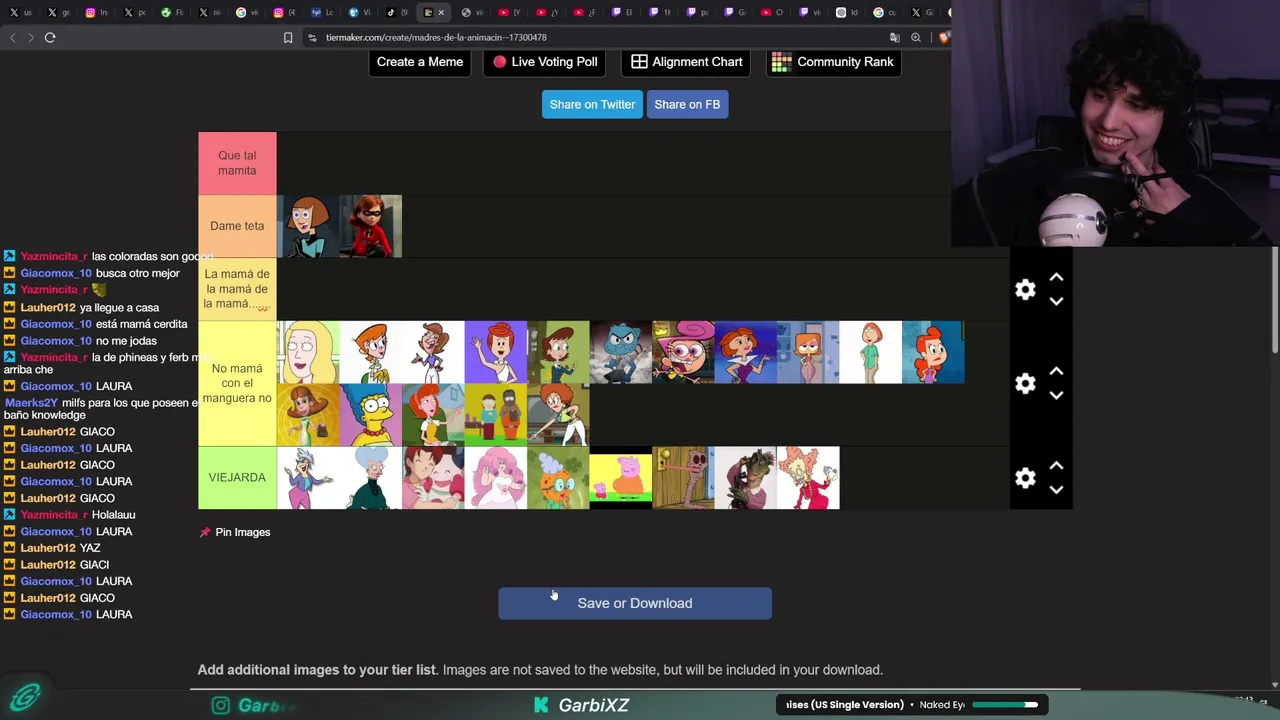The height and width of the screenshot is (720, 1280).
Task: Select Elastigirl image in 'Dame teta' tier
Action: click(x=370, y=226)
